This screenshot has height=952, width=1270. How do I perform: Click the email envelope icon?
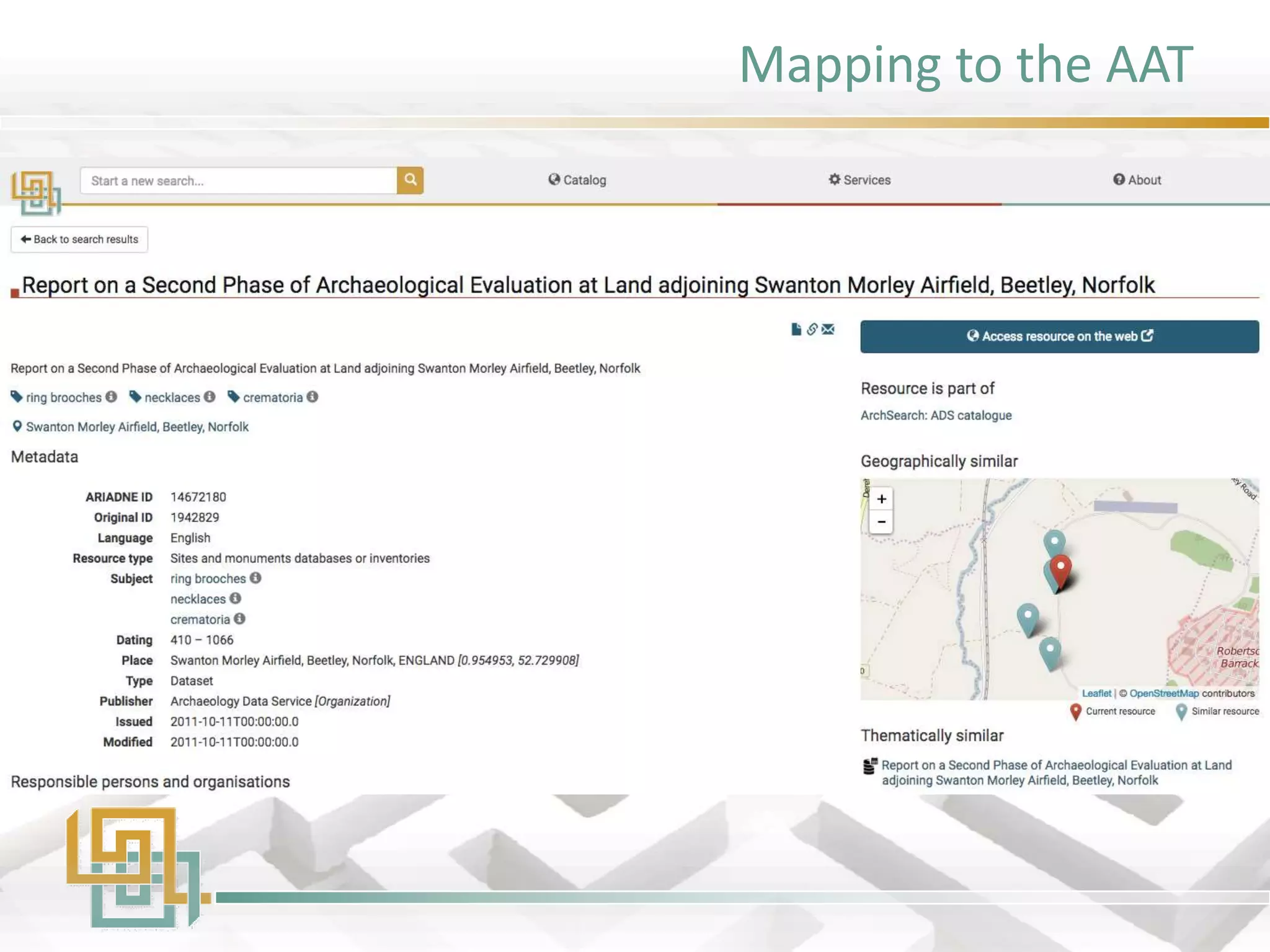tap(828, 329)
